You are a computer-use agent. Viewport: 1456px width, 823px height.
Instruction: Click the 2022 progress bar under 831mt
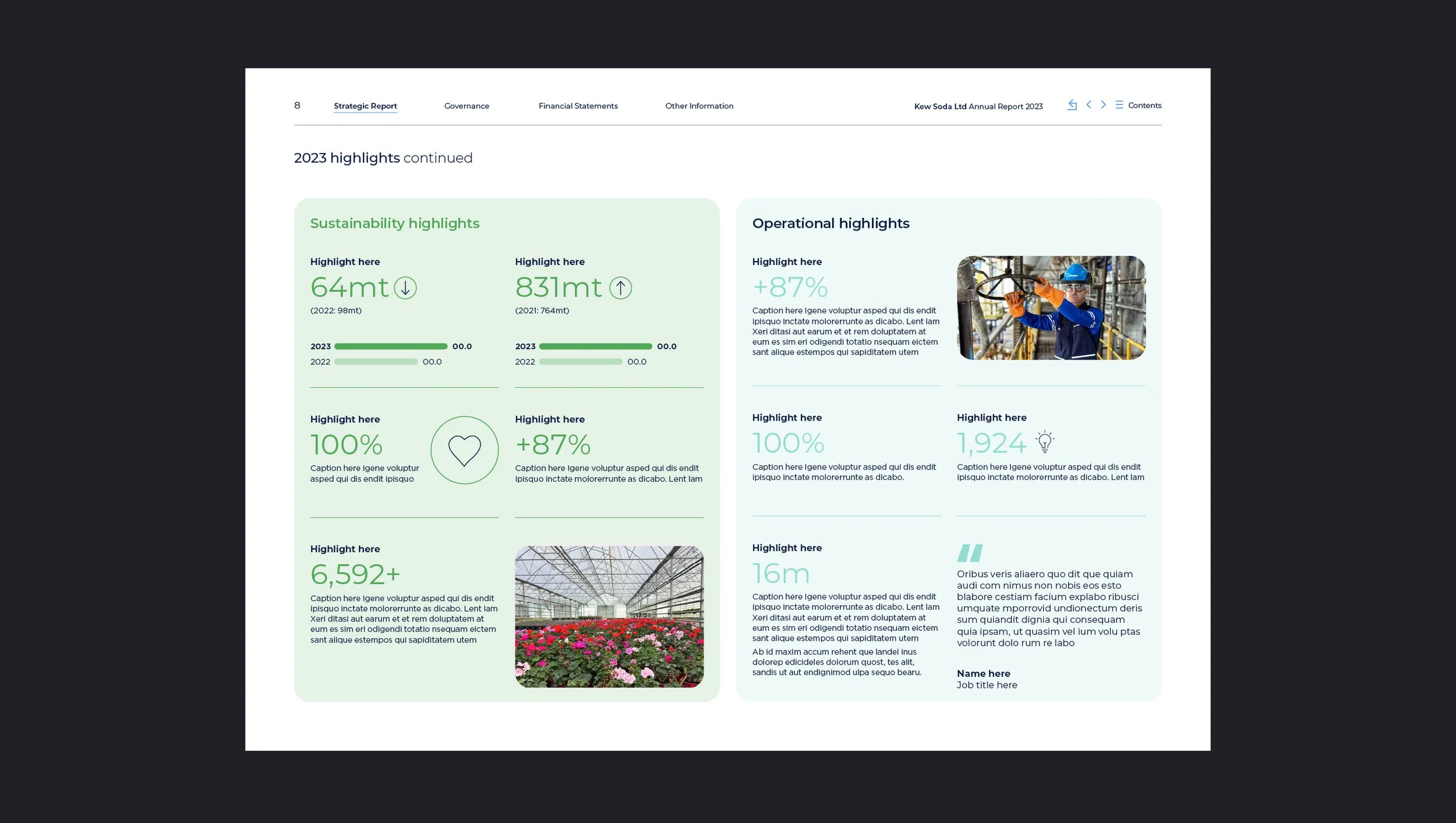tap(581, 362)
